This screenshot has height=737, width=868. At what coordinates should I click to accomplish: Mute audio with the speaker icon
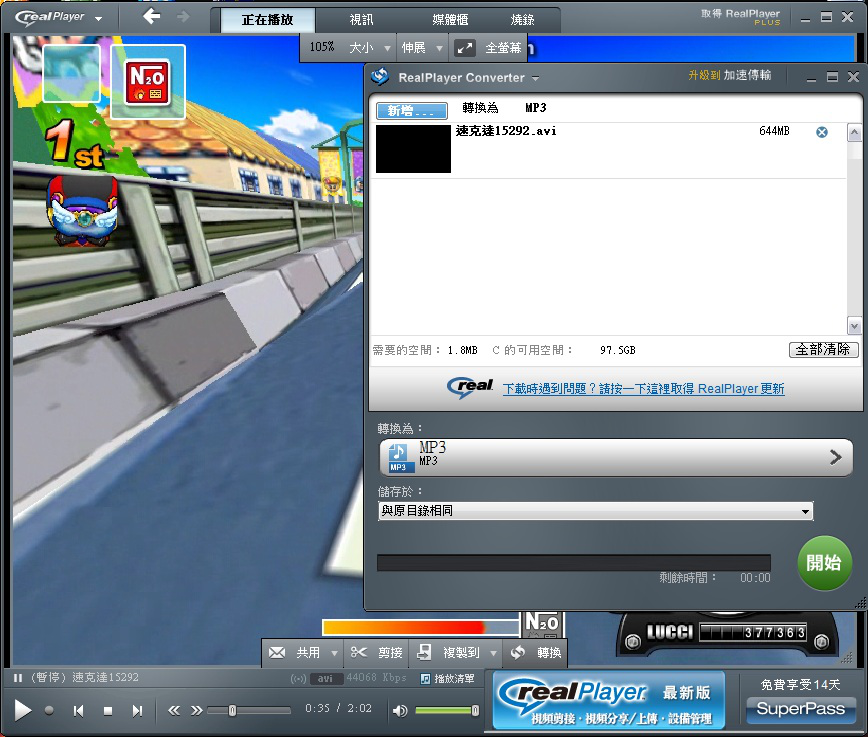click(400, 711)
